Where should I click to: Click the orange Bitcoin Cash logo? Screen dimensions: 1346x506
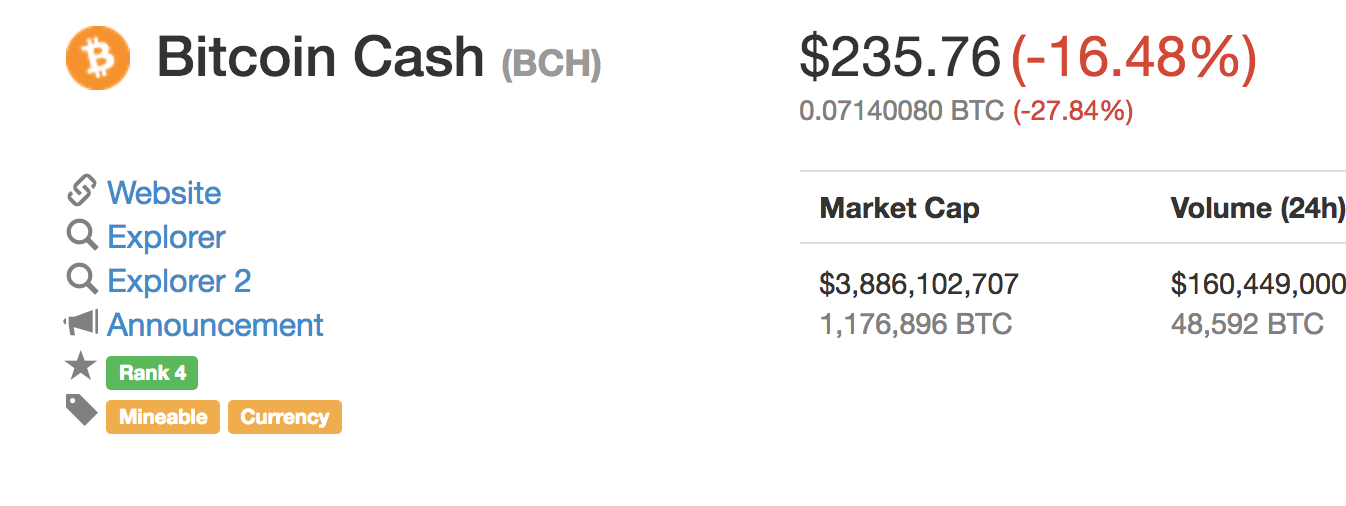98,57
